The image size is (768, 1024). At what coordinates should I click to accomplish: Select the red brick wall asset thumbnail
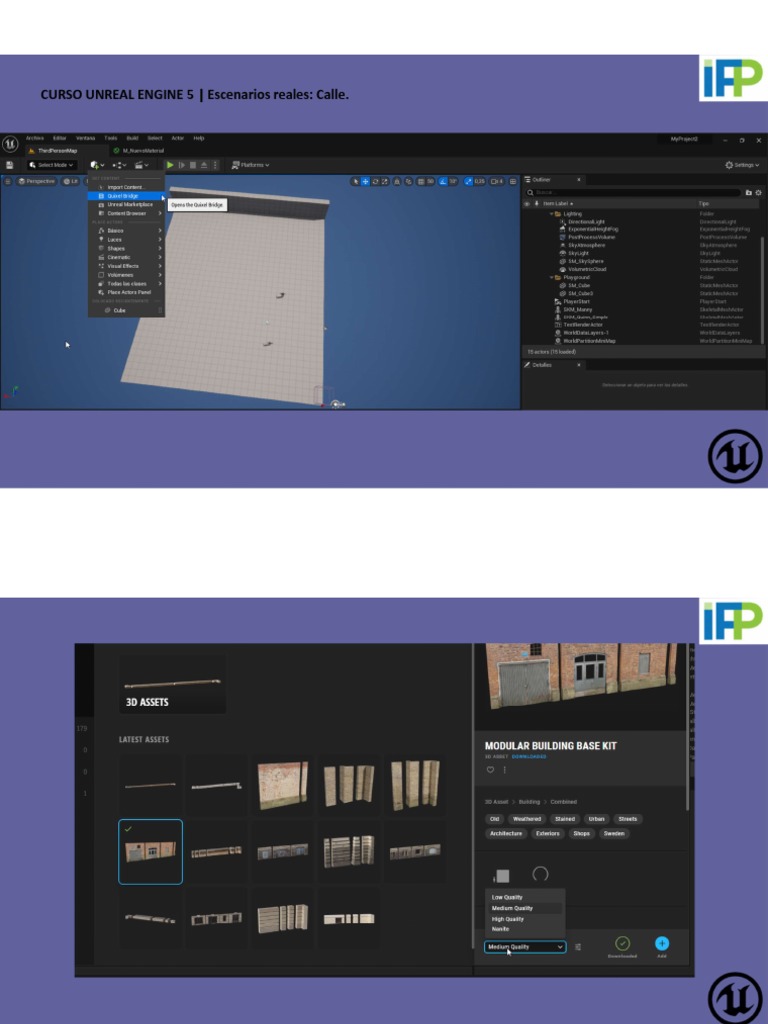coord(282,785)
